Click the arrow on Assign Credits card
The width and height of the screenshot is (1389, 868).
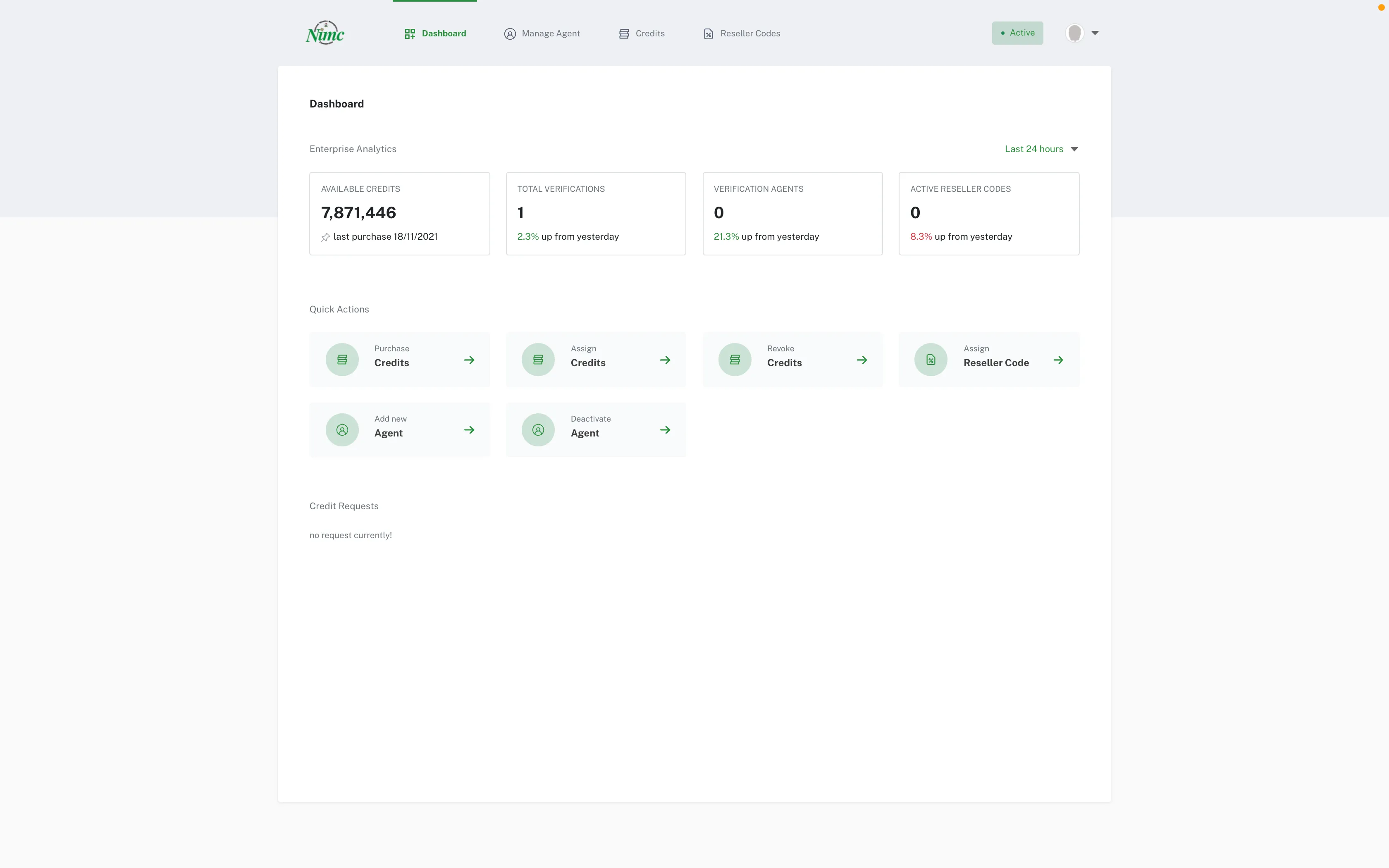(x=665, y=360)
